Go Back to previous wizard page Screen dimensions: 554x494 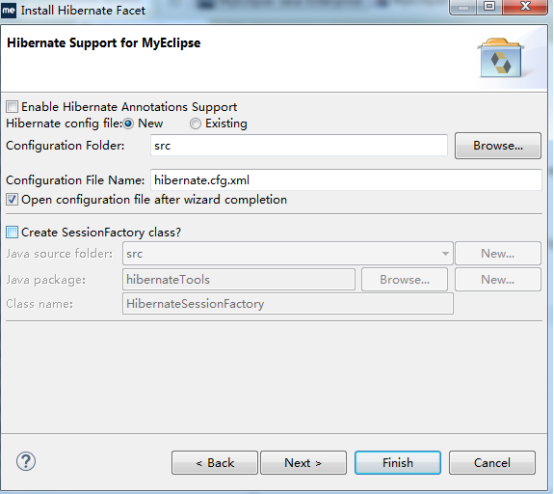click(x=214, y=463)
